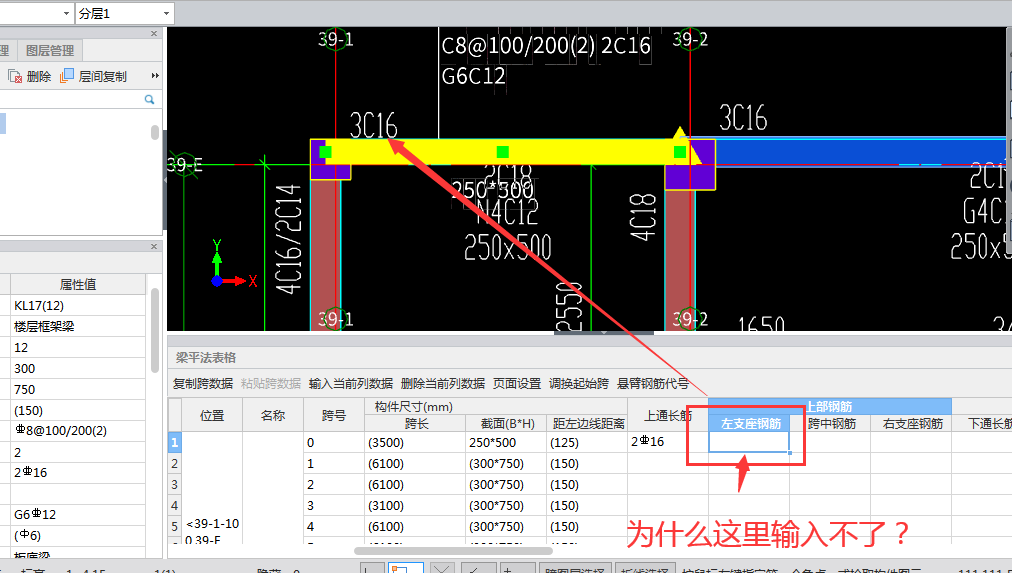The width and height of the screenshot is (1012, 573).
Task: Click 悬臂钢筋代号
Action: tap(653, 384)
